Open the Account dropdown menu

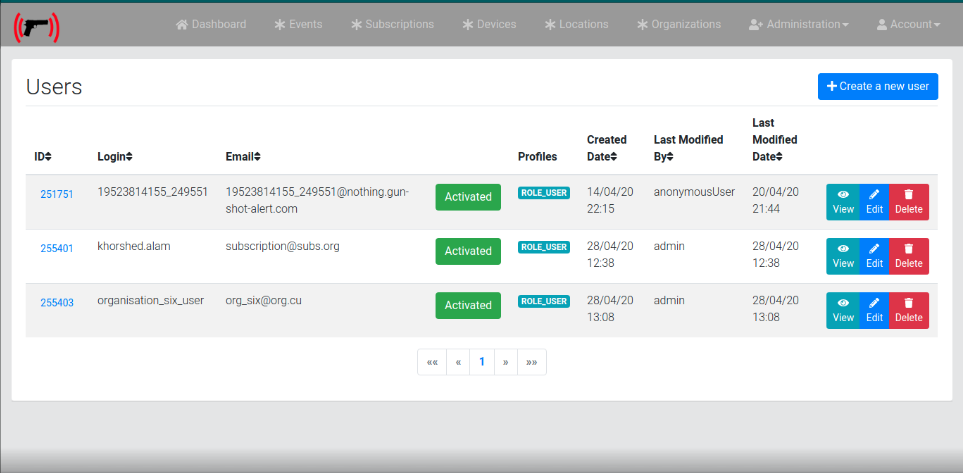[908, 24]
